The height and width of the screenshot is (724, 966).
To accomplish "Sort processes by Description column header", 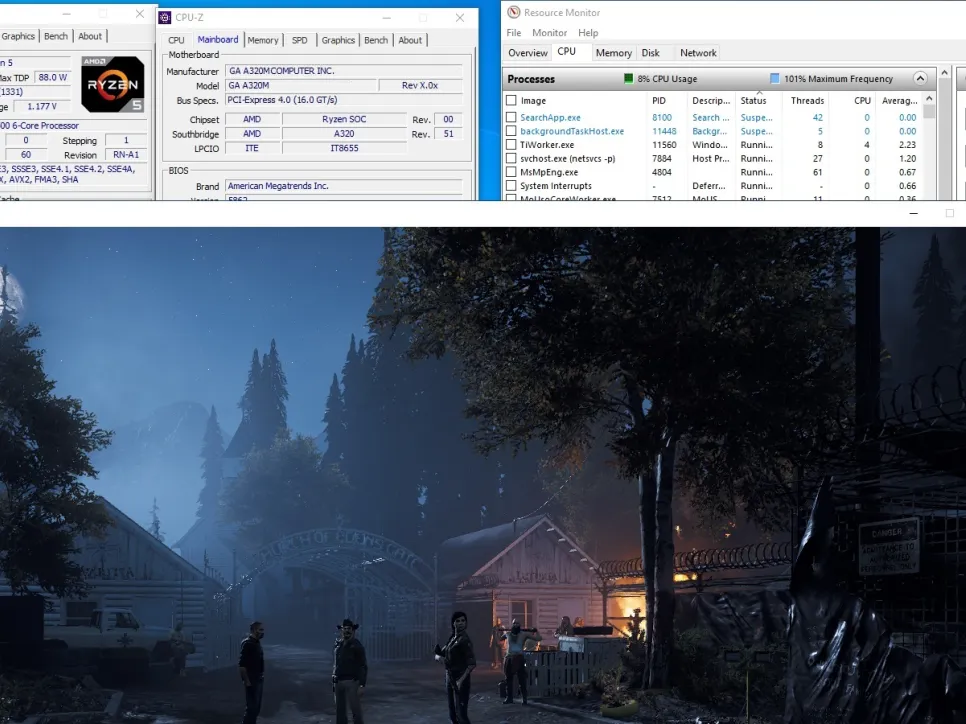I will pos(711,100).
